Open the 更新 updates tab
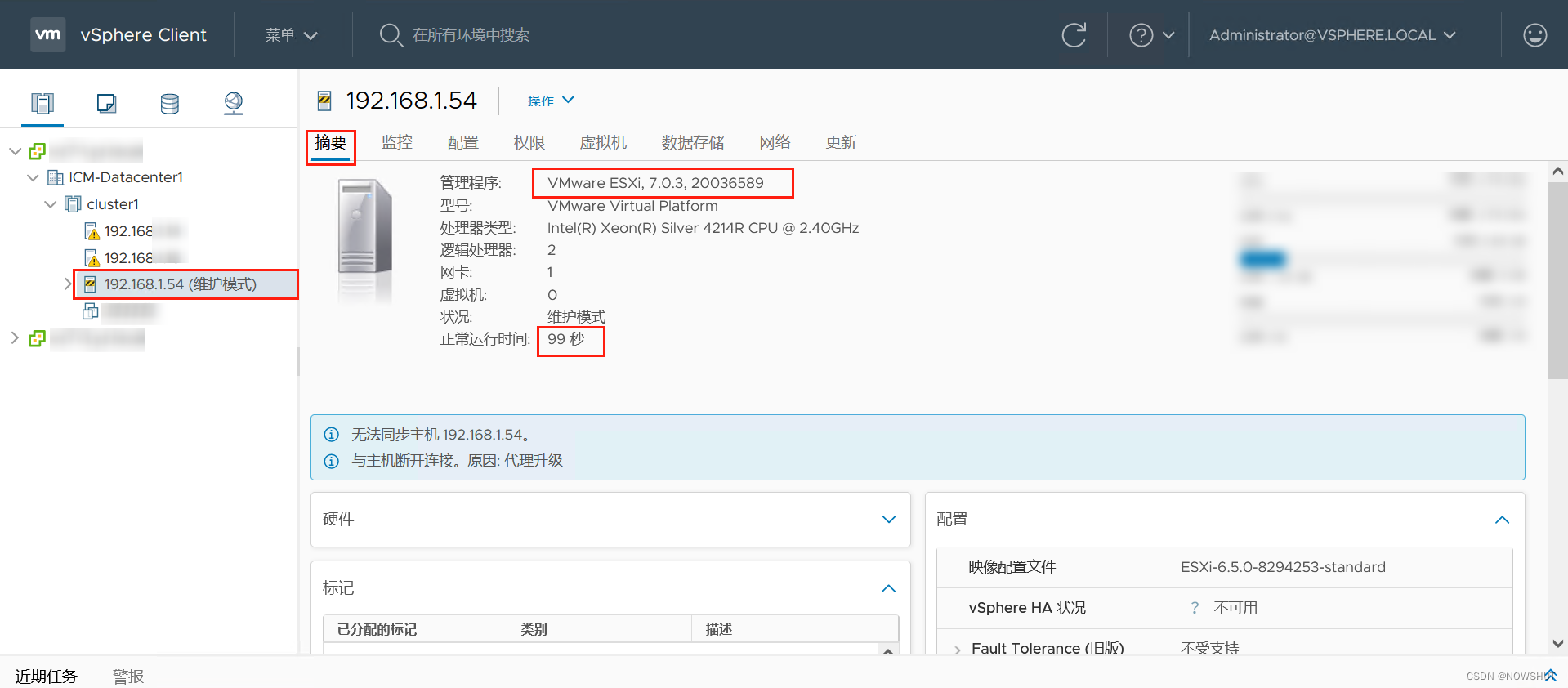Viewport: 1568px width, 688px height. (x=842, y=143)
